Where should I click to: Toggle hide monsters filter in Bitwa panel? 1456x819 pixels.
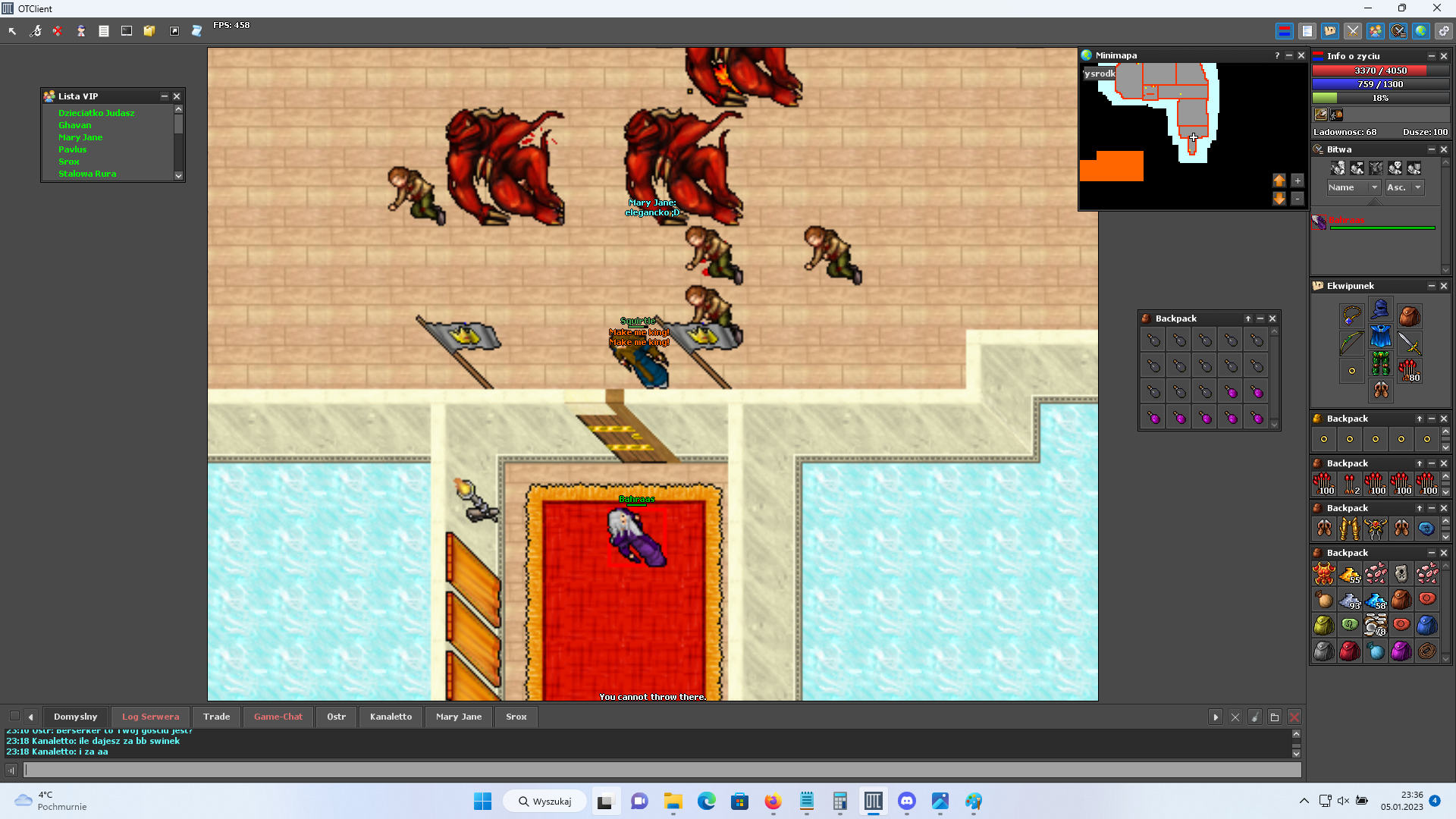[x=1376, y=168]
